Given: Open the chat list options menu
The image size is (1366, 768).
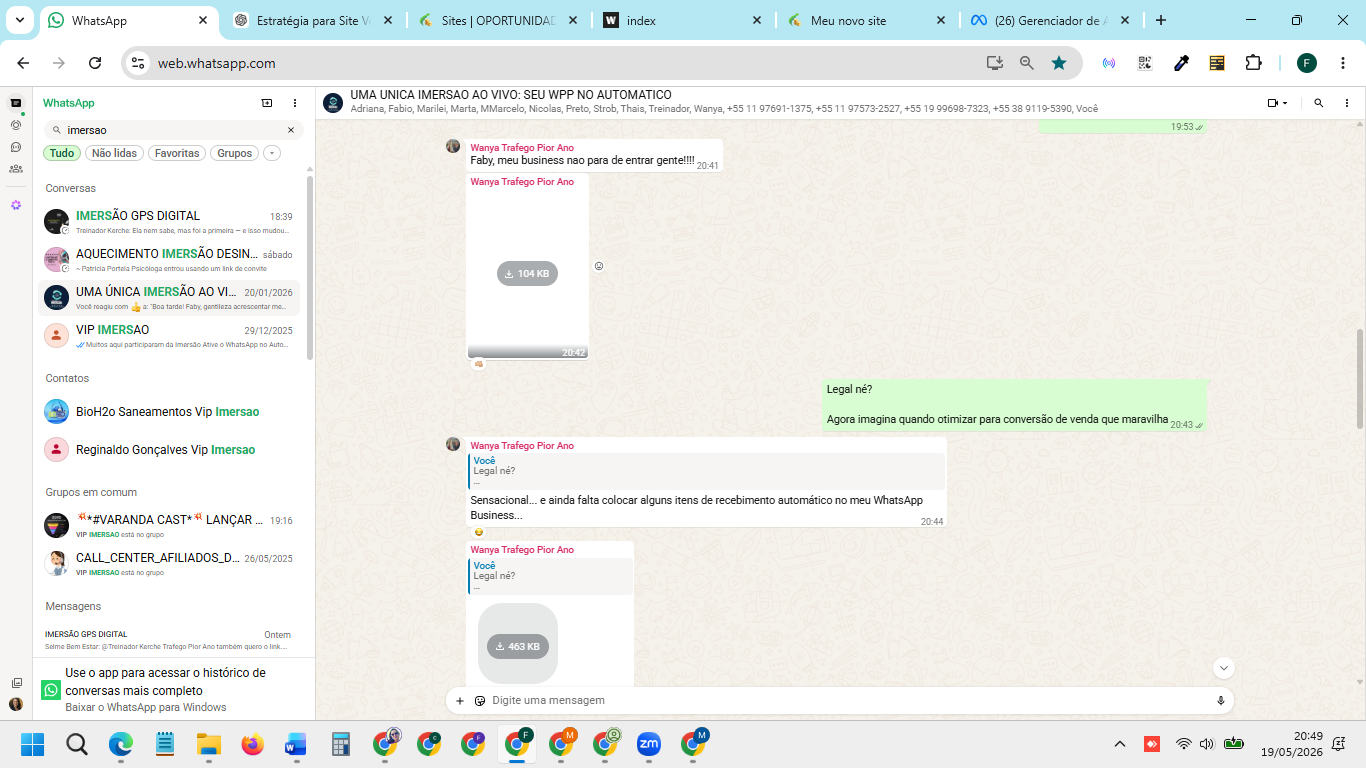Looking at the screenshot, I should [295, 103].
